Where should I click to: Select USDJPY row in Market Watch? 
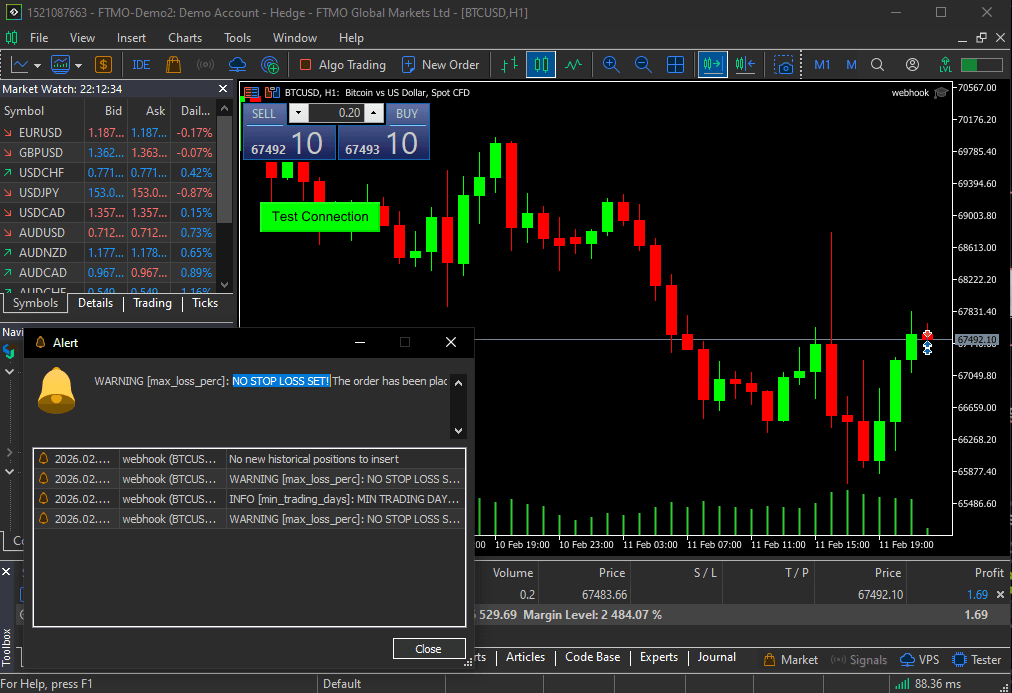tap(108, 192)
